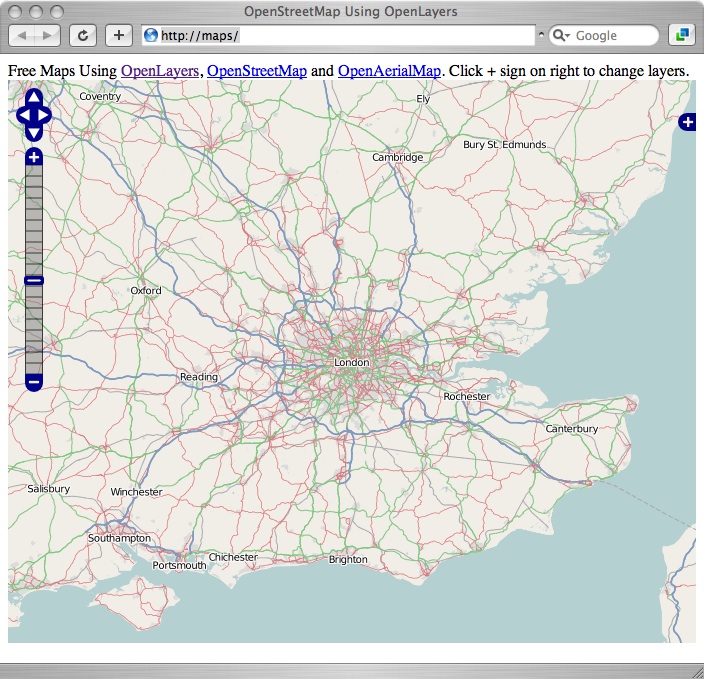704x679 pixels.
Task: Pan the map north with up arrow
Action: pyautogui.click(x=34, y=96)
